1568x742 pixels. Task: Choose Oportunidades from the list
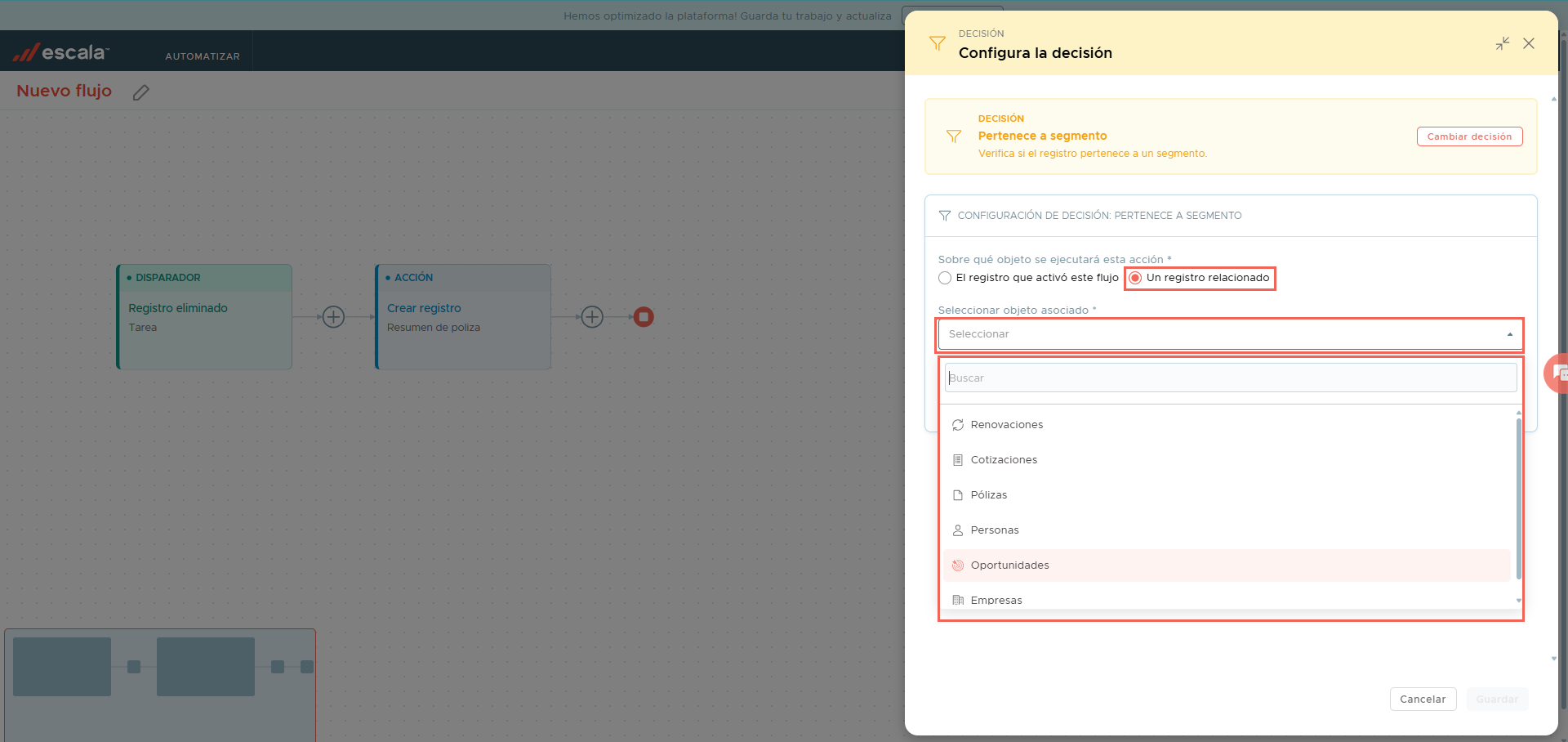tap(1227, 565)
